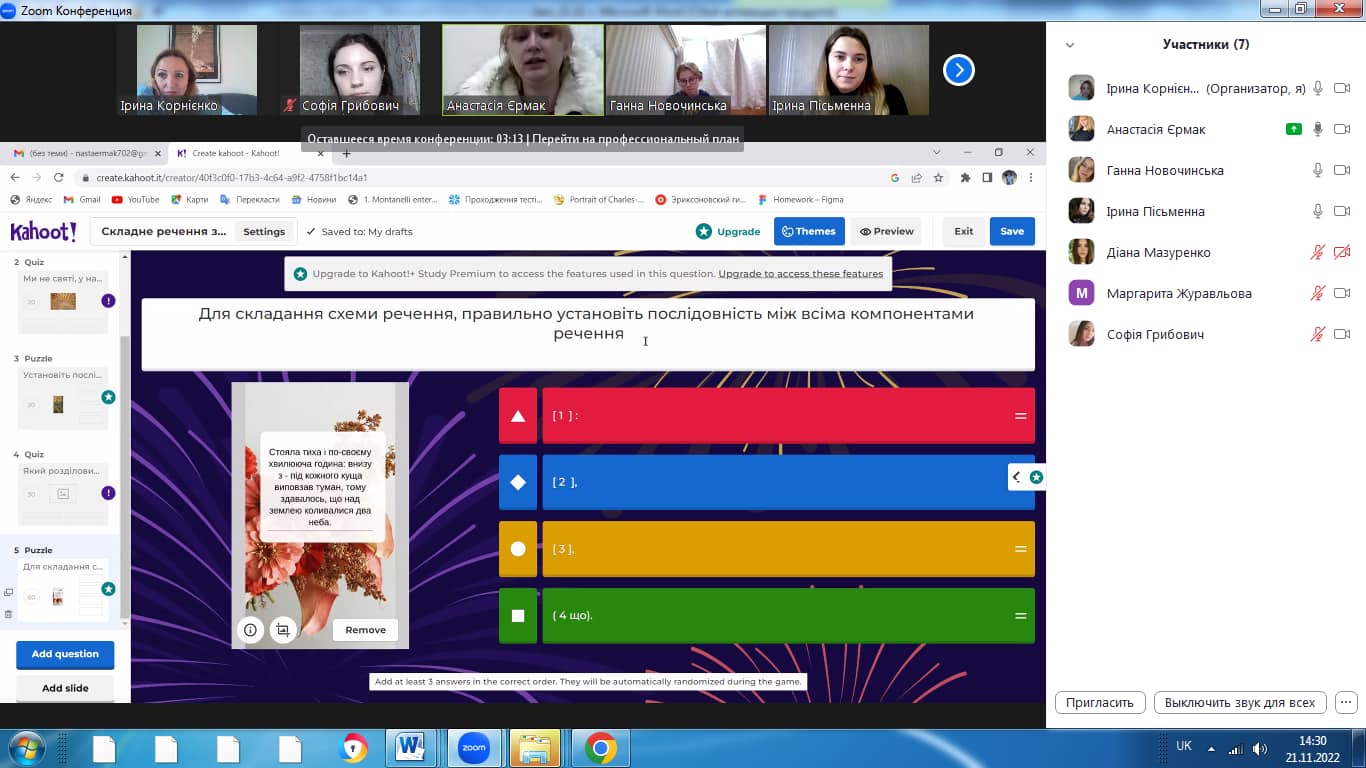Click the image info icon on picture

tap(250, 630)
